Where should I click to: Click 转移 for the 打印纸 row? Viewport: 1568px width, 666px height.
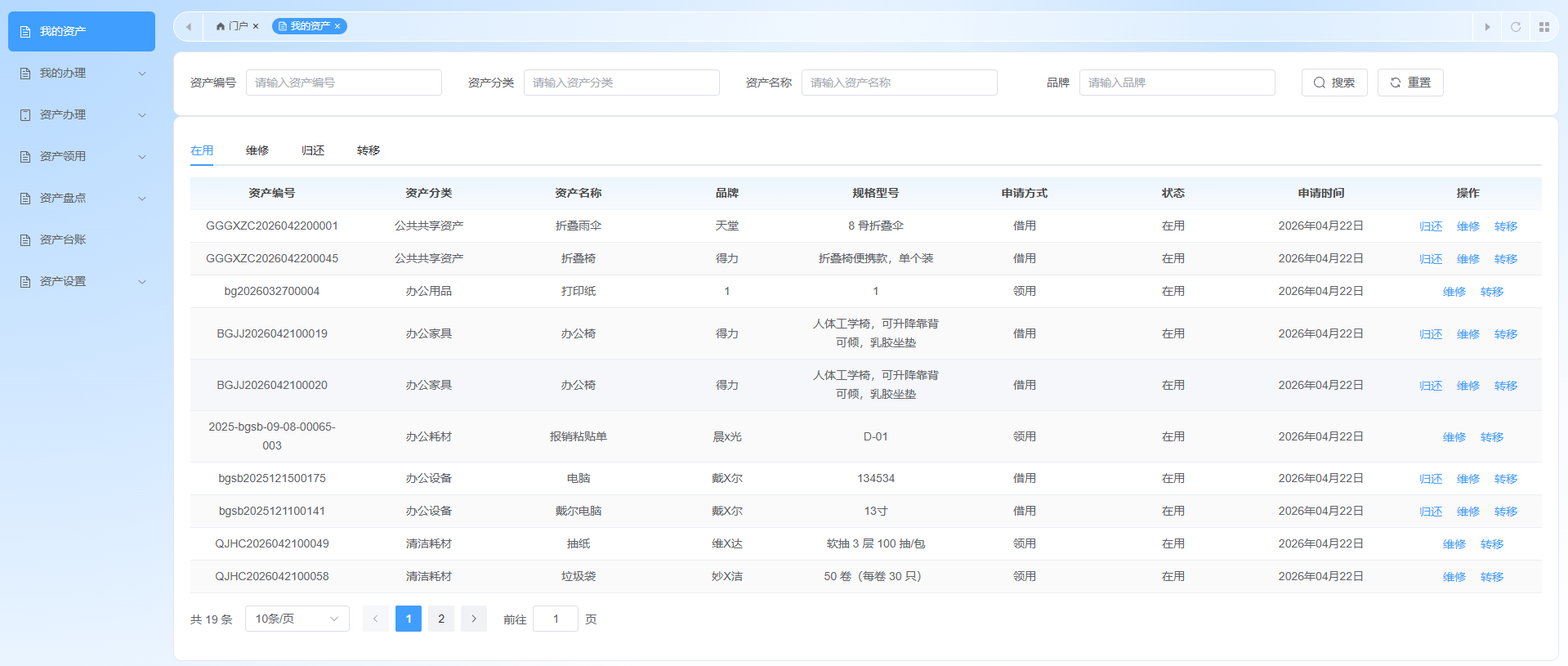coord(1492,292)
